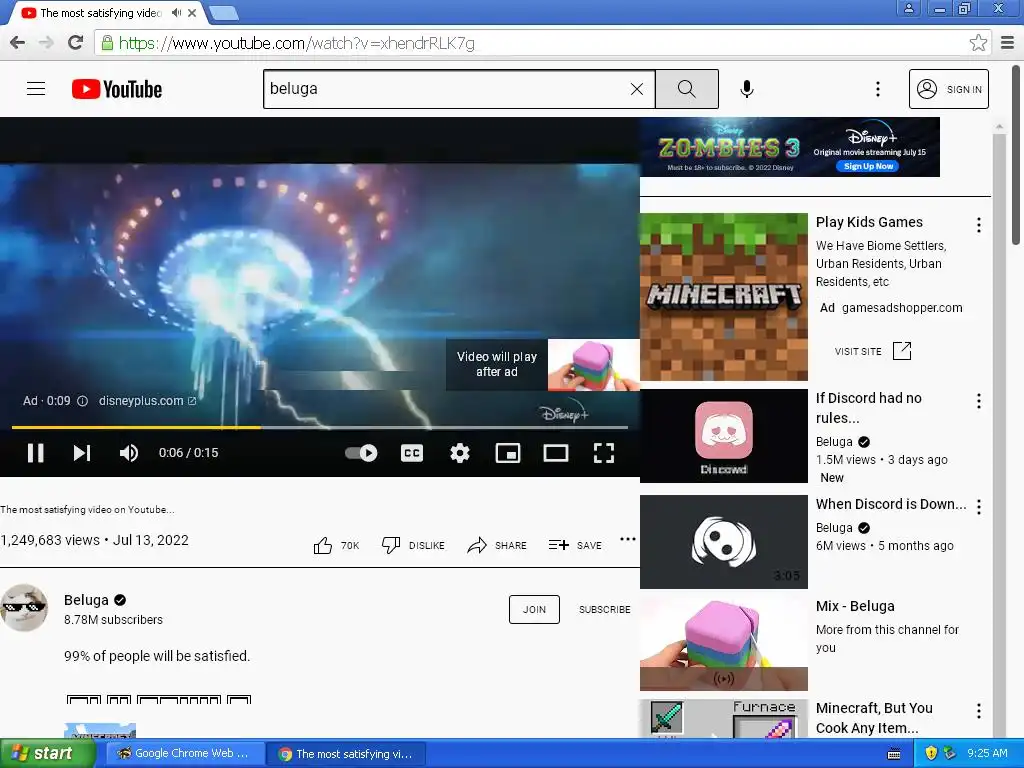Mute the player volume

[129, 453]
